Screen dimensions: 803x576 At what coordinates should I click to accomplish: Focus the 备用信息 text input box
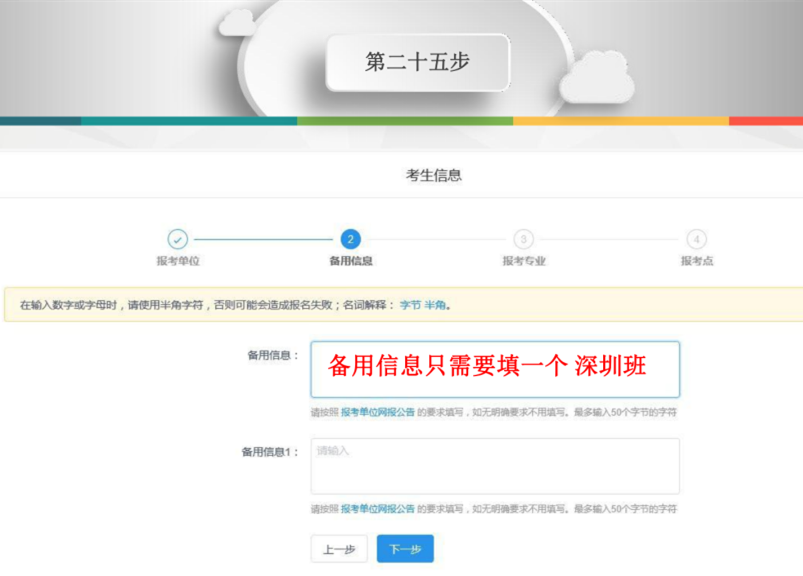(495, 369)
